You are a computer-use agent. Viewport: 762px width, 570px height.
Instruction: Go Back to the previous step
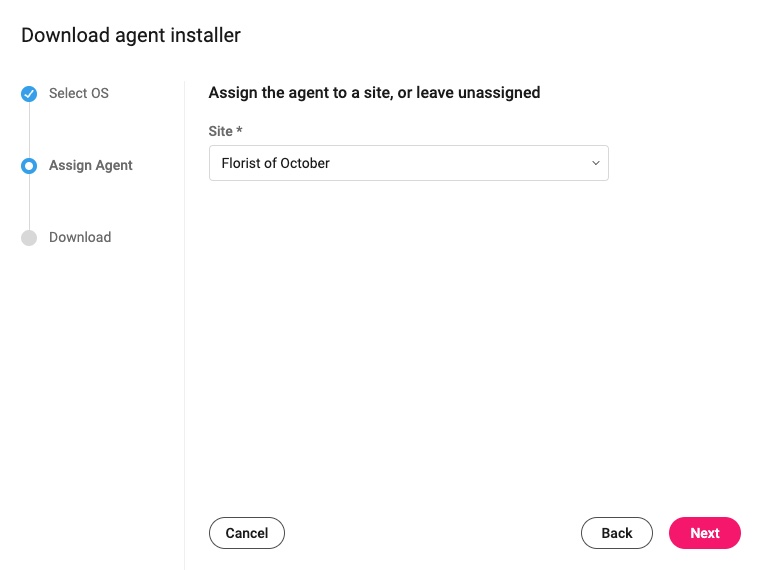click(617, 533)
